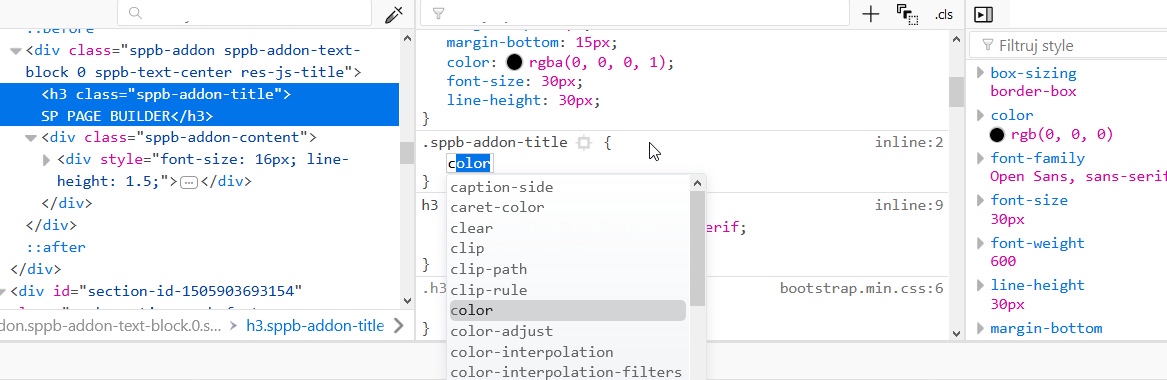
Task: Click the property name being edited: color
Action: [470, 164]
